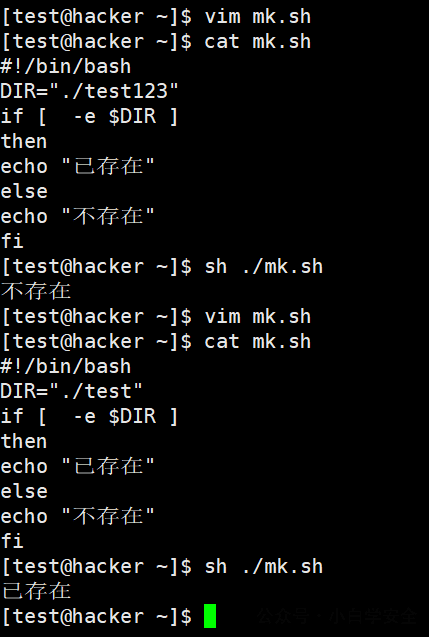This screenshot has height=637, width=429.
Task: Click the second 'if [ -e $DIR ]' line
Action: pyautogui.click(x=89, y=416)
